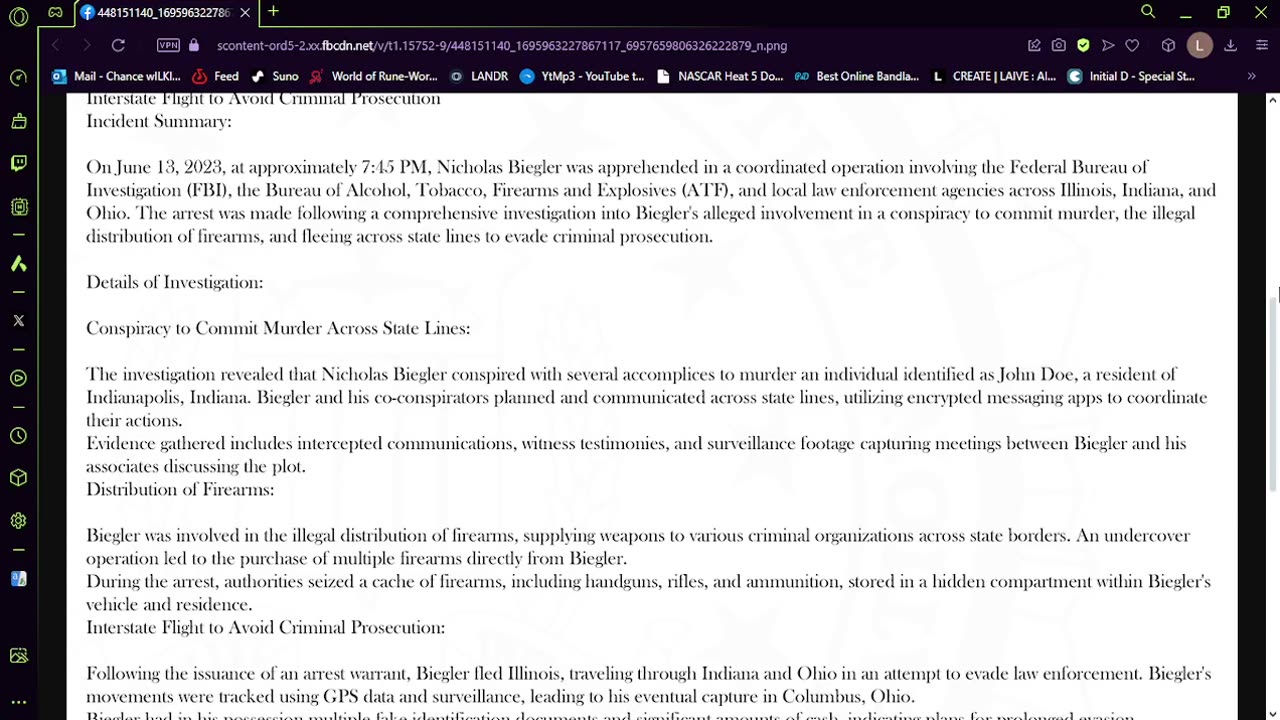Open World of Rune-Wor... bookmark
This screenshot has width=1280, height=720.
374,76
